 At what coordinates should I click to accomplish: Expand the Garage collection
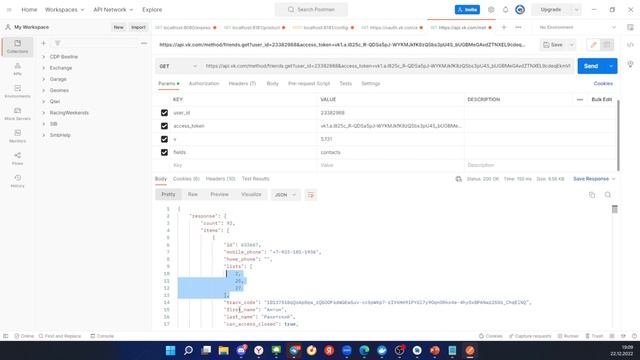(x=44, y=79)
